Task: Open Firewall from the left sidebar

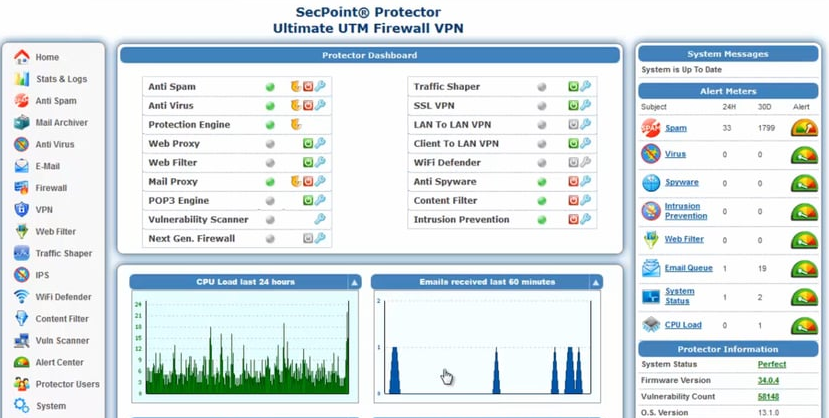Action: 50,188
